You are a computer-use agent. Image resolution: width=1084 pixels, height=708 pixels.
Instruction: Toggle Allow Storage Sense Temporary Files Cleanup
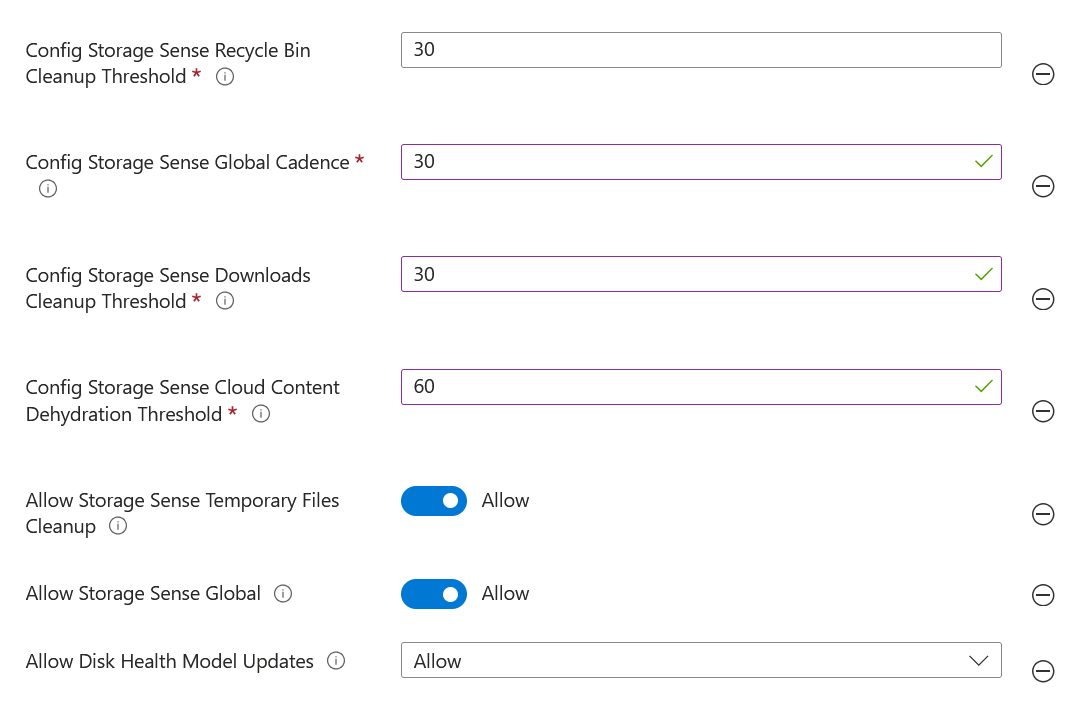click(434, 501)
